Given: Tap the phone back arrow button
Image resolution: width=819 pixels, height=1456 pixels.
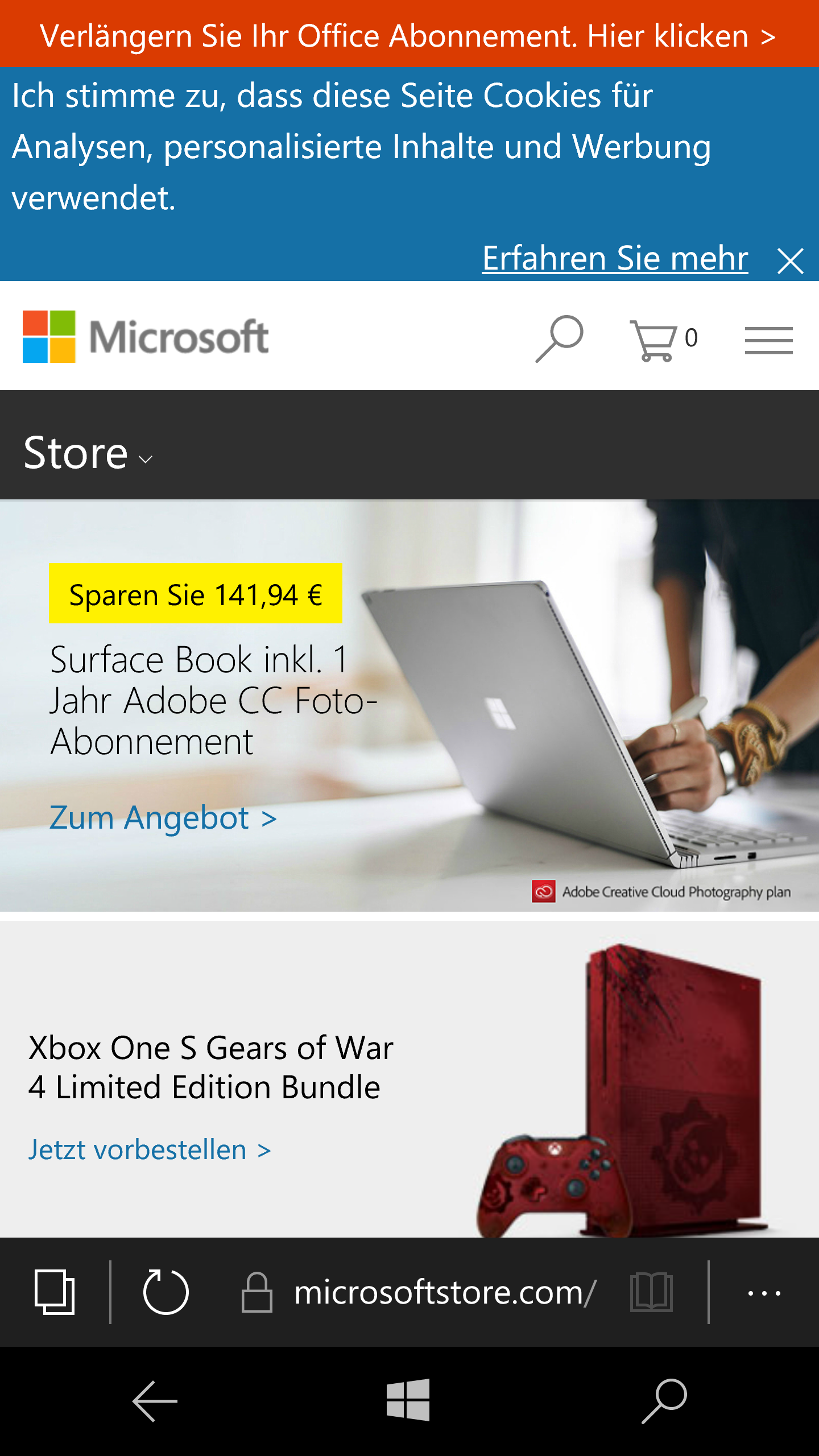Looking at the screenshot, I should coord(155,1401).
